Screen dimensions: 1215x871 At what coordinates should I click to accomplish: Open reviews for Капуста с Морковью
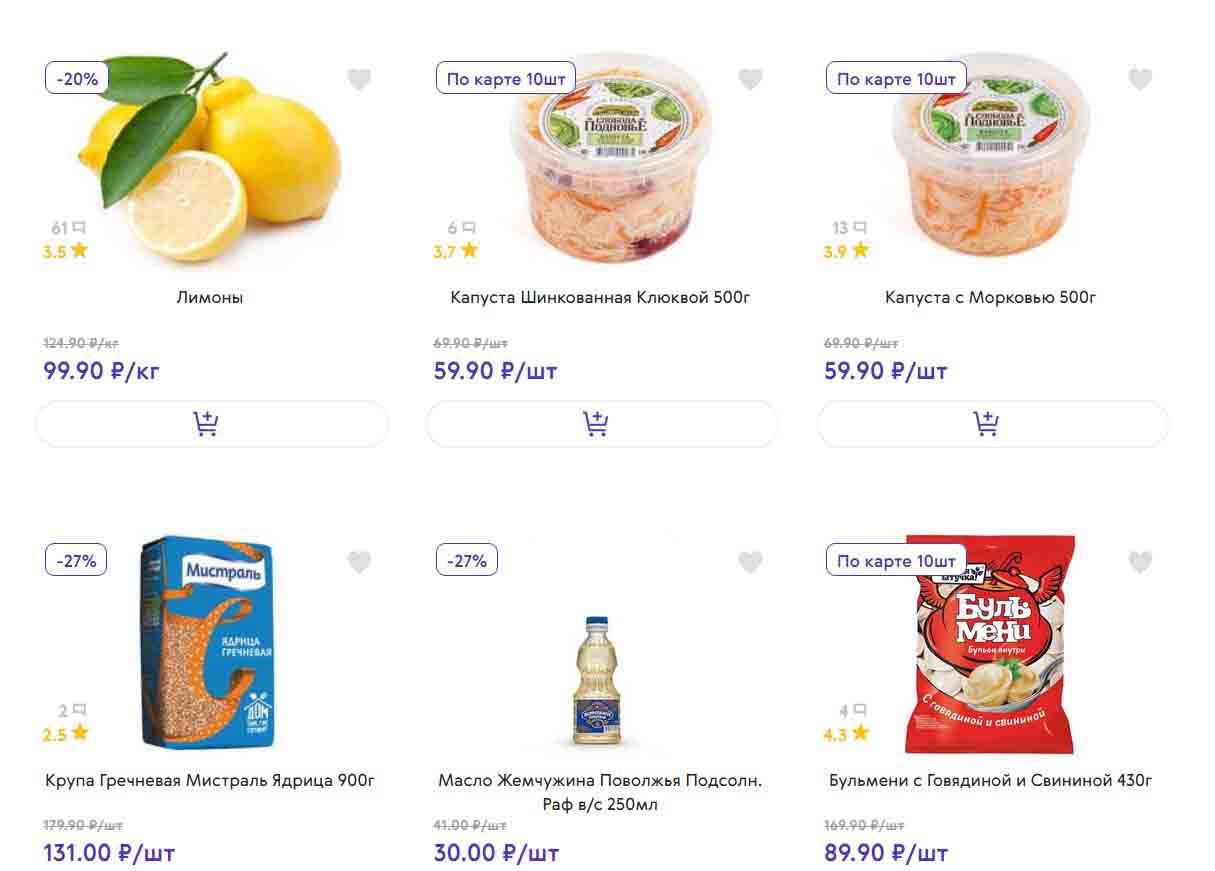(849, 229)
